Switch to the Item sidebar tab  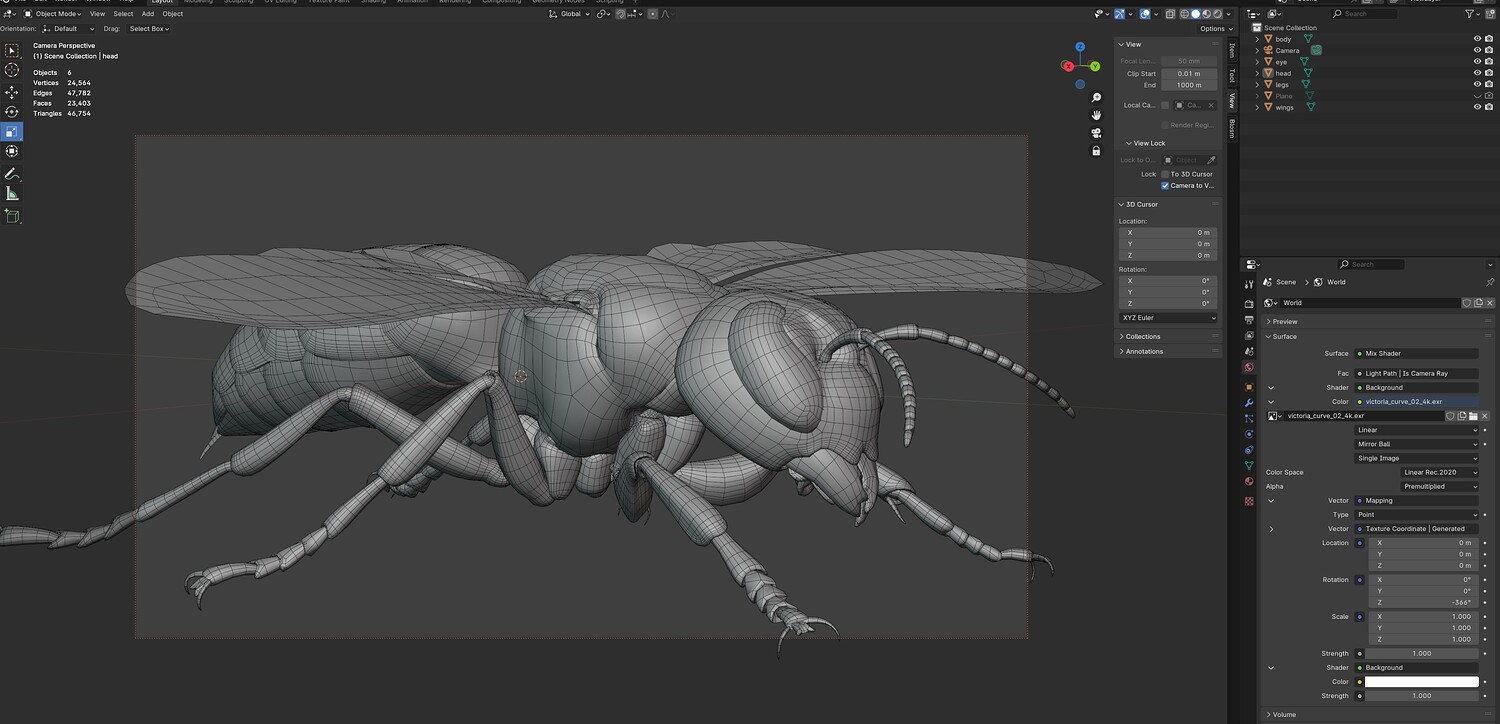1232,50
